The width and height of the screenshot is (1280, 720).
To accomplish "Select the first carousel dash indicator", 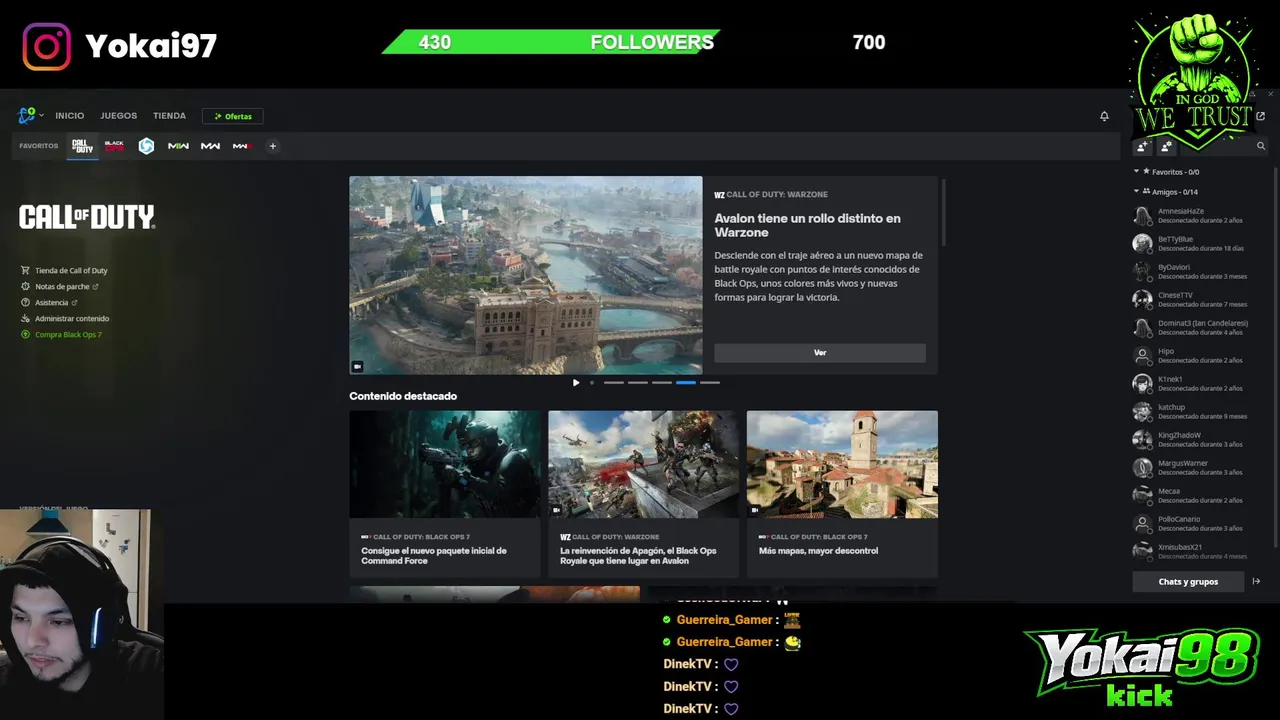I will 613,382.
